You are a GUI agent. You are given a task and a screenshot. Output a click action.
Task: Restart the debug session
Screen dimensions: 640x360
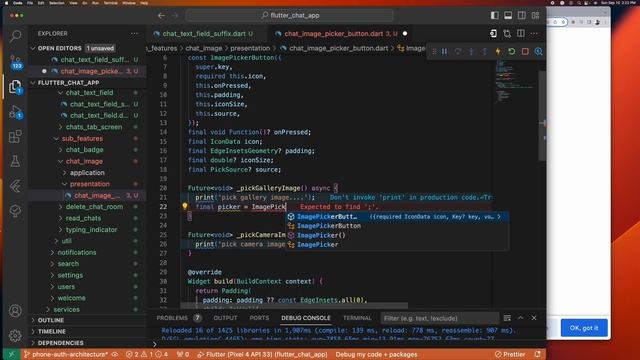tap(511, 51)
